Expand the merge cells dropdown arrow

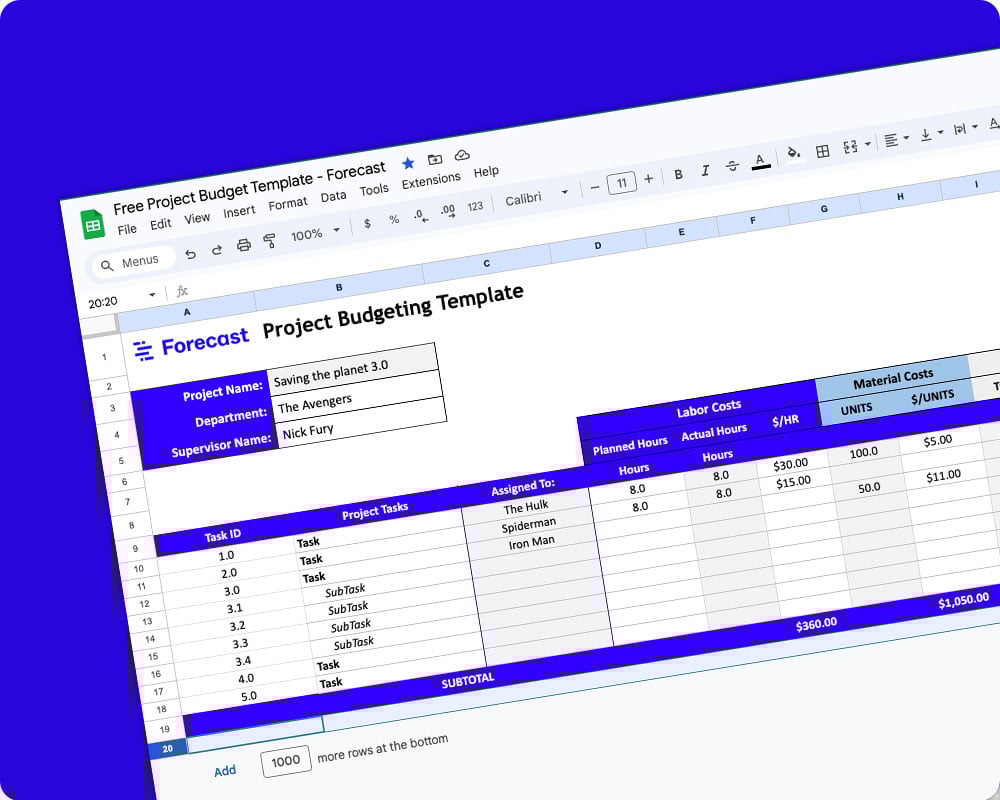867,144
